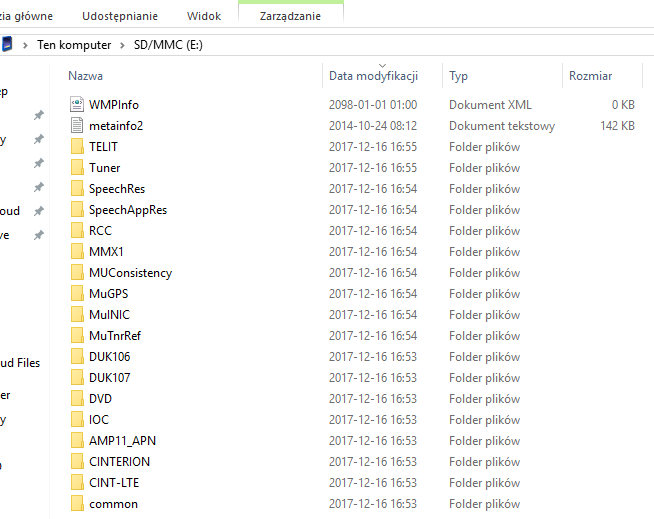Click the CINTERION folder icon
Image resolution: width=654 pixels, height=519 pixels.
[78, 462]
